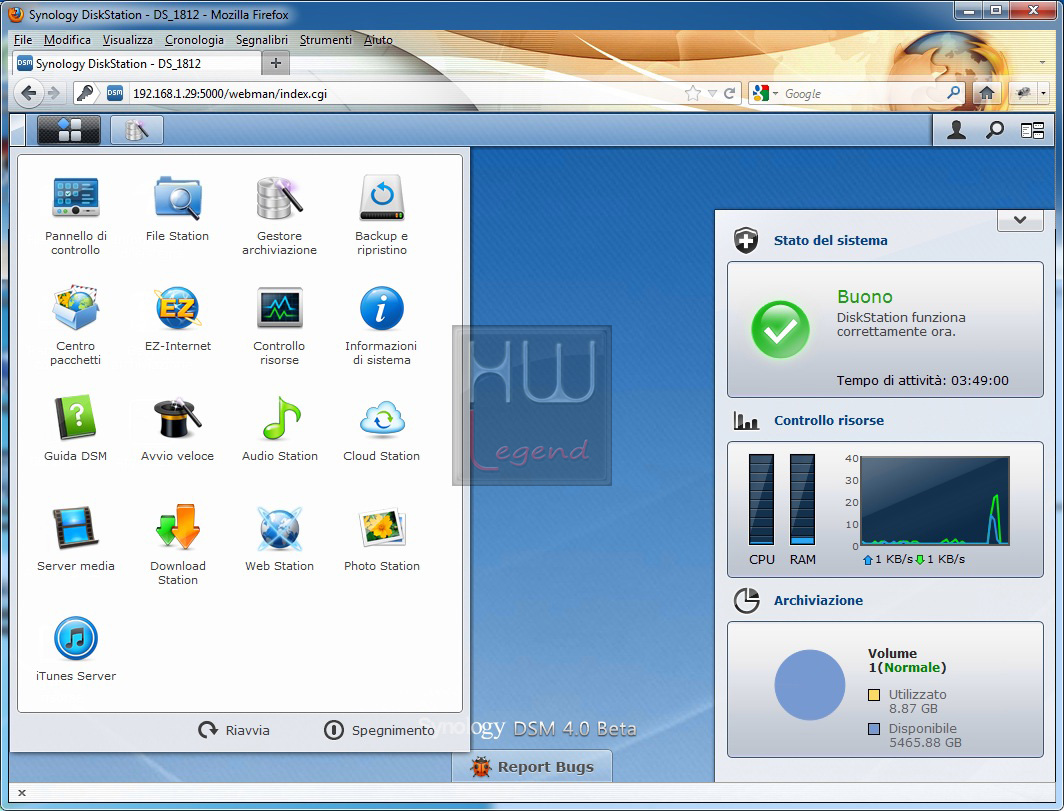Click the network traffic graph

[x=934, y=501]
